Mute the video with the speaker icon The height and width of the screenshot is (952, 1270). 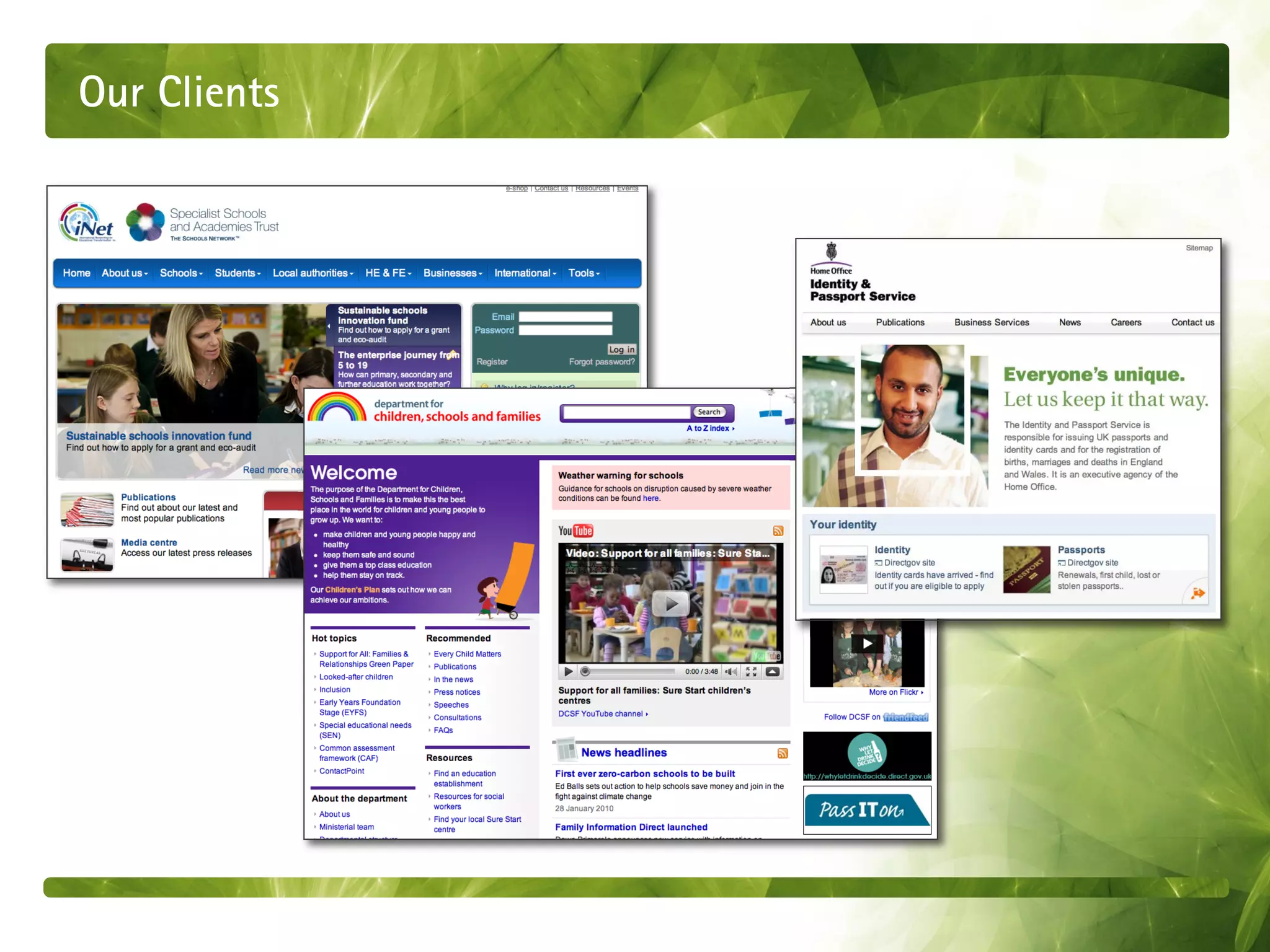[731, 671]
